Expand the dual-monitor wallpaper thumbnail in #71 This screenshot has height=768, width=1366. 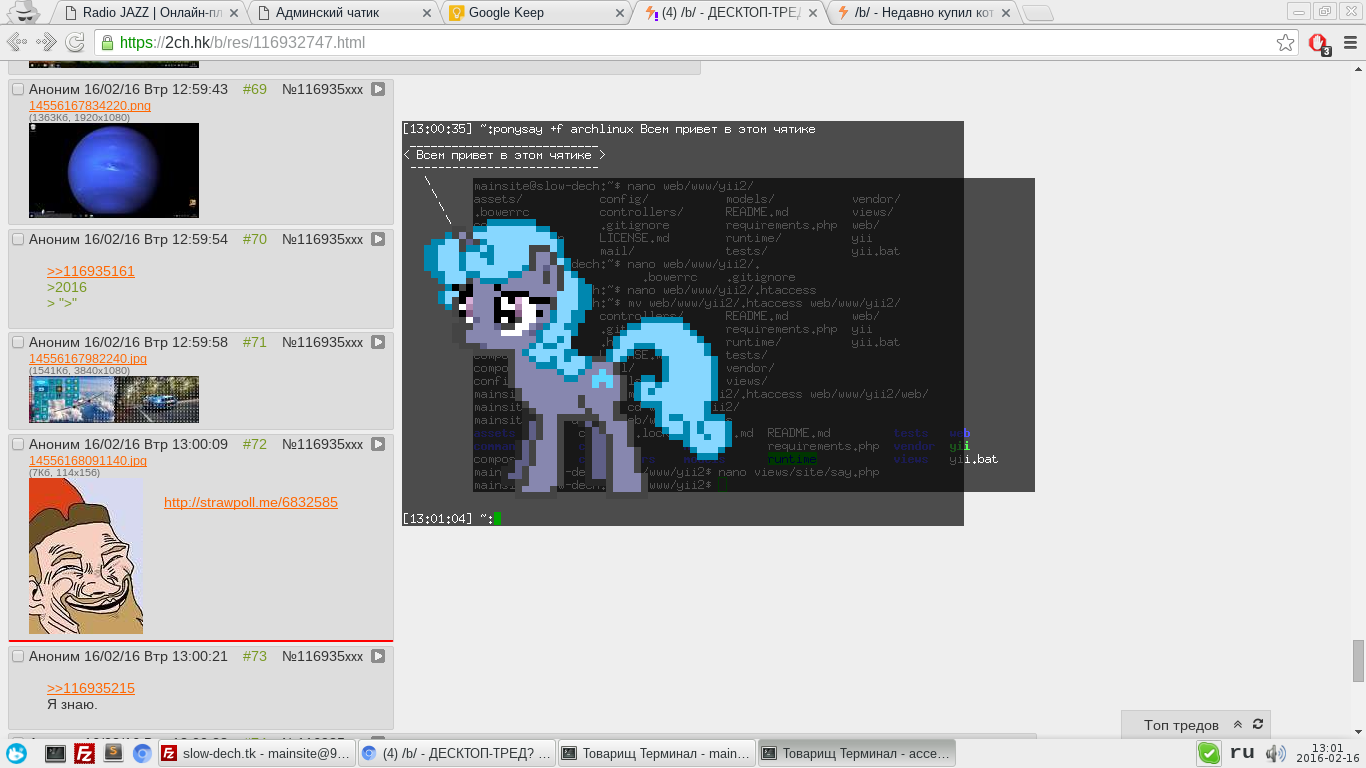pyautogui.click(x=114, y=399)
